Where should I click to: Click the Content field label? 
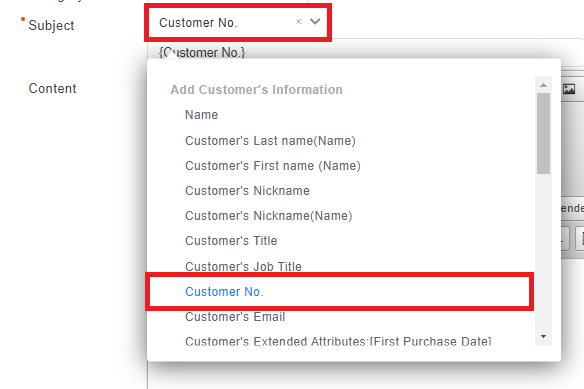53,89
